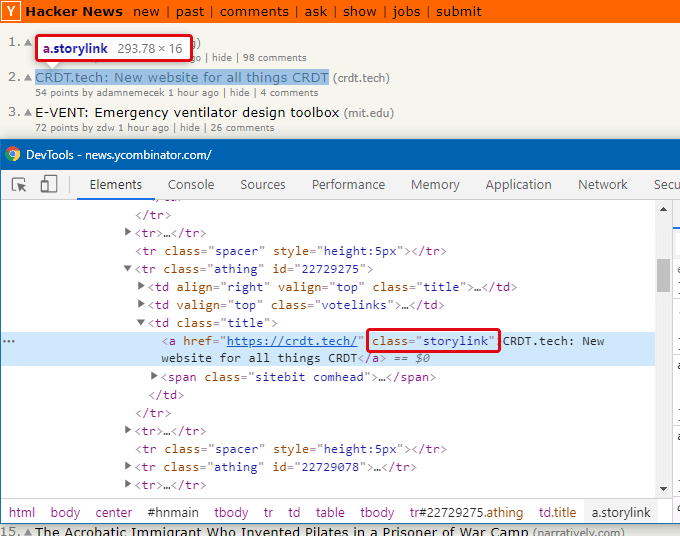This screenshot has height=536, width=680.
Task: Expand td align right title node
Action: point(141,286)
